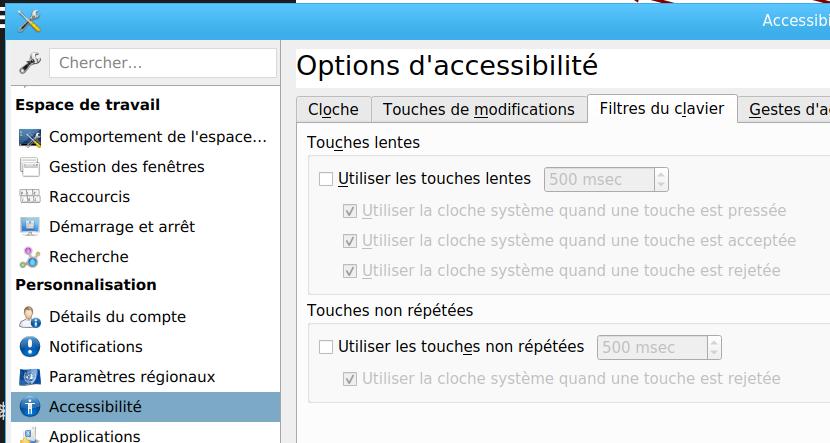Toggle cloche système quand touche est acceptée
This screenshot has height=443, width=830.
[x=350, y=241]
